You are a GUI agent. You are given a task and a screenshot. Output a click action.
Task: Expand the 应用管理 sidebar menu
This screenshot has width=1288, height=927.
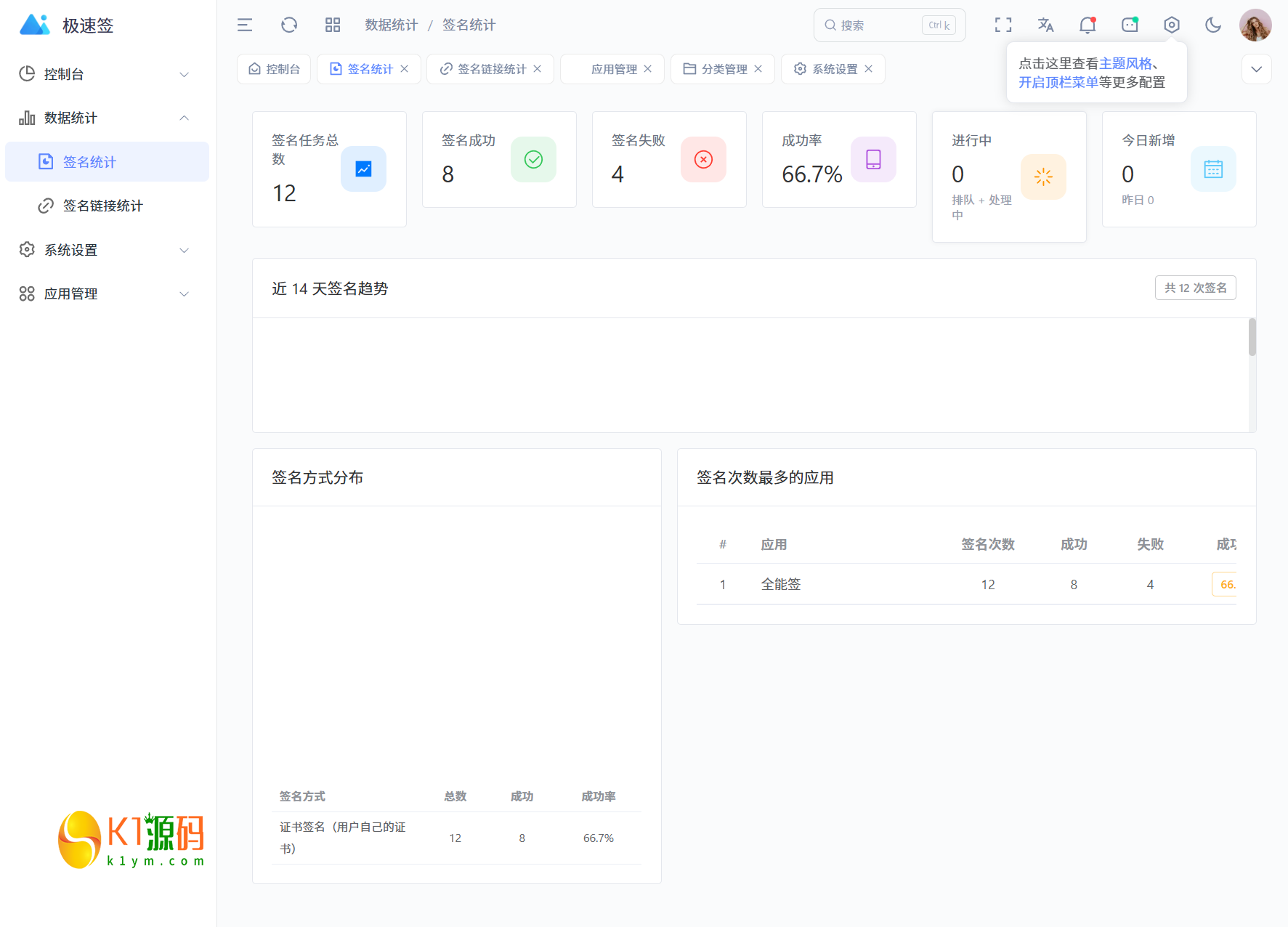107,294
